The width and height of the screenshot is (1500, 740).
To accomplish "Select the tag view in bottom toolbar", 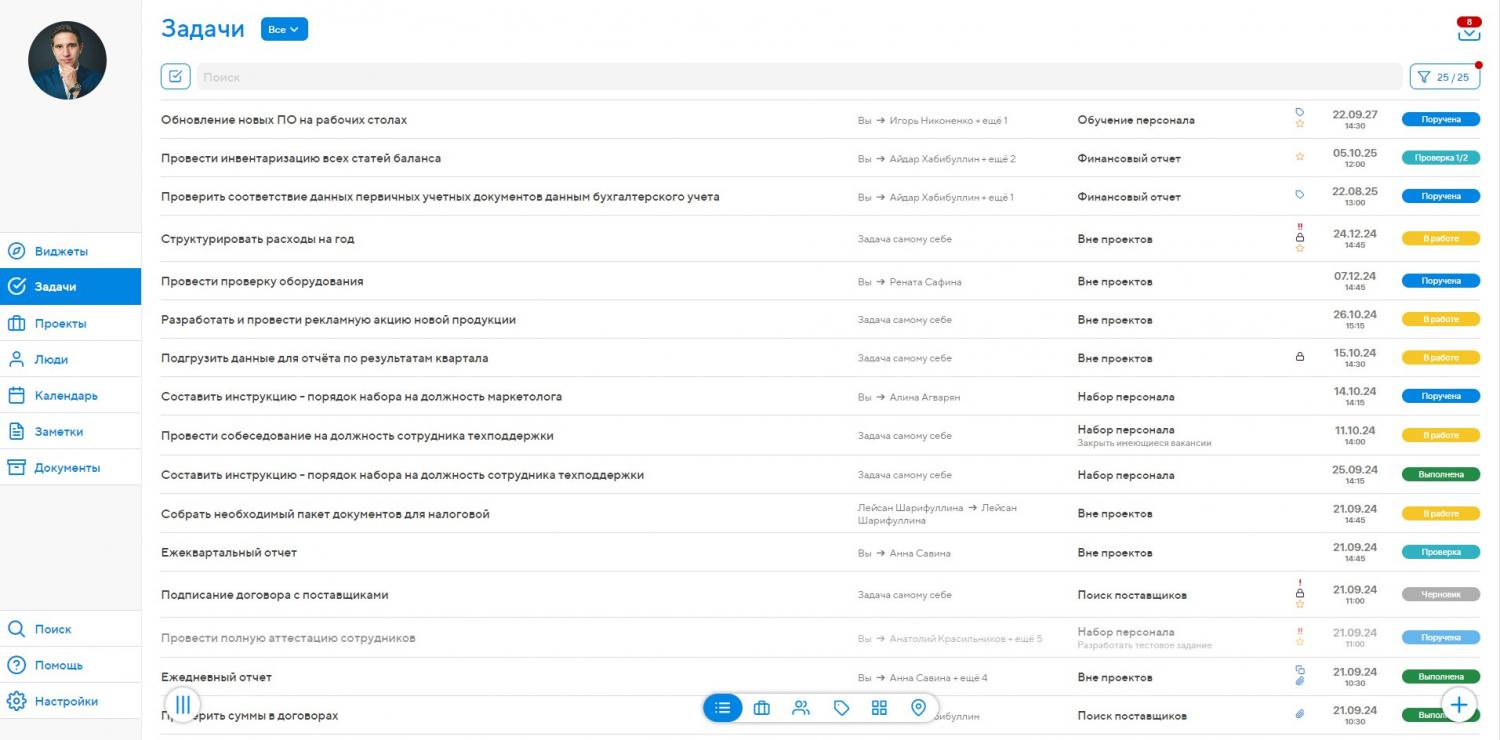I will 841,708.
